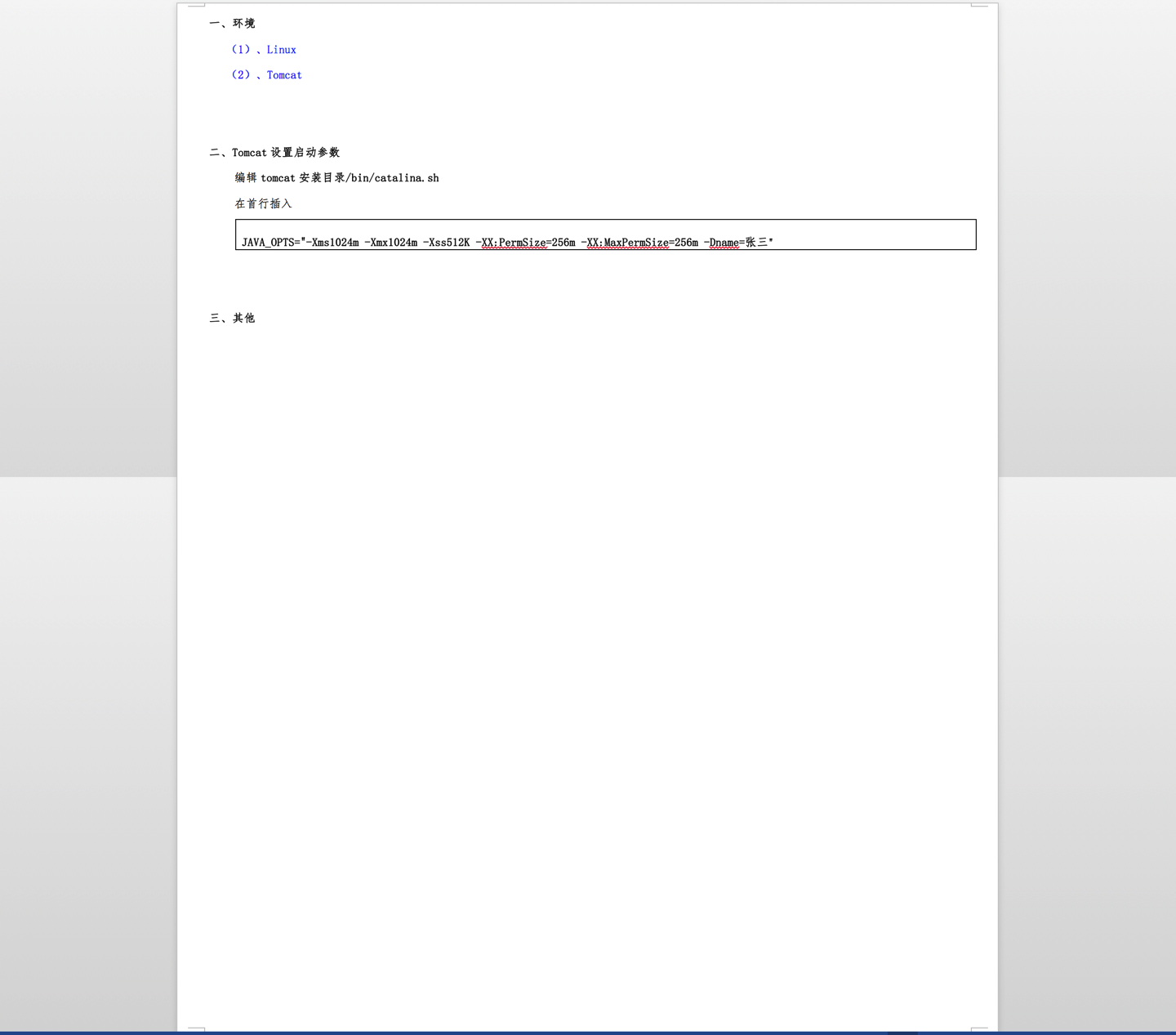This screenshot has height=1035, width=1176.
Task: Click the blue '(1)、Linux' line
Action: click(x=264, y=50)
